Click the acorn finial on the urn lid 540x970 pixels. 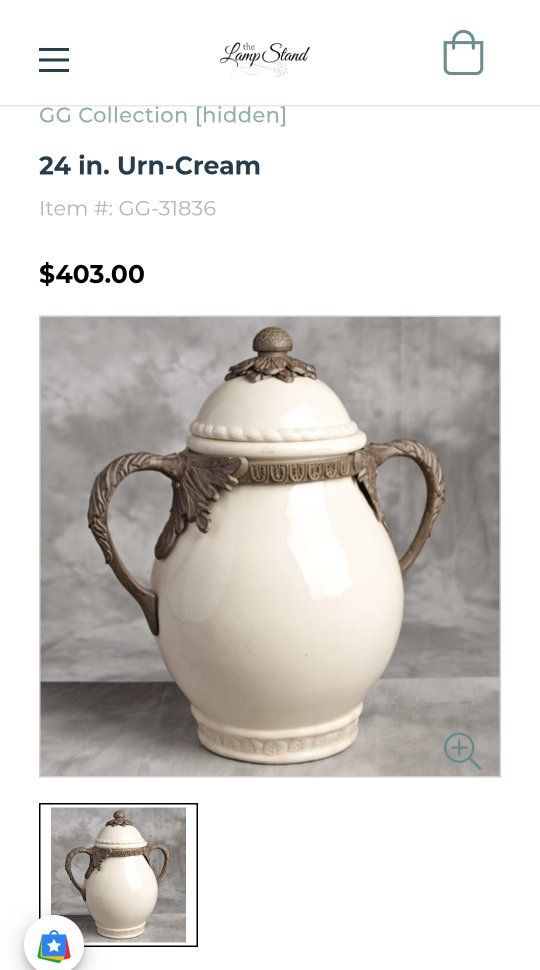[x=272, y=341]
